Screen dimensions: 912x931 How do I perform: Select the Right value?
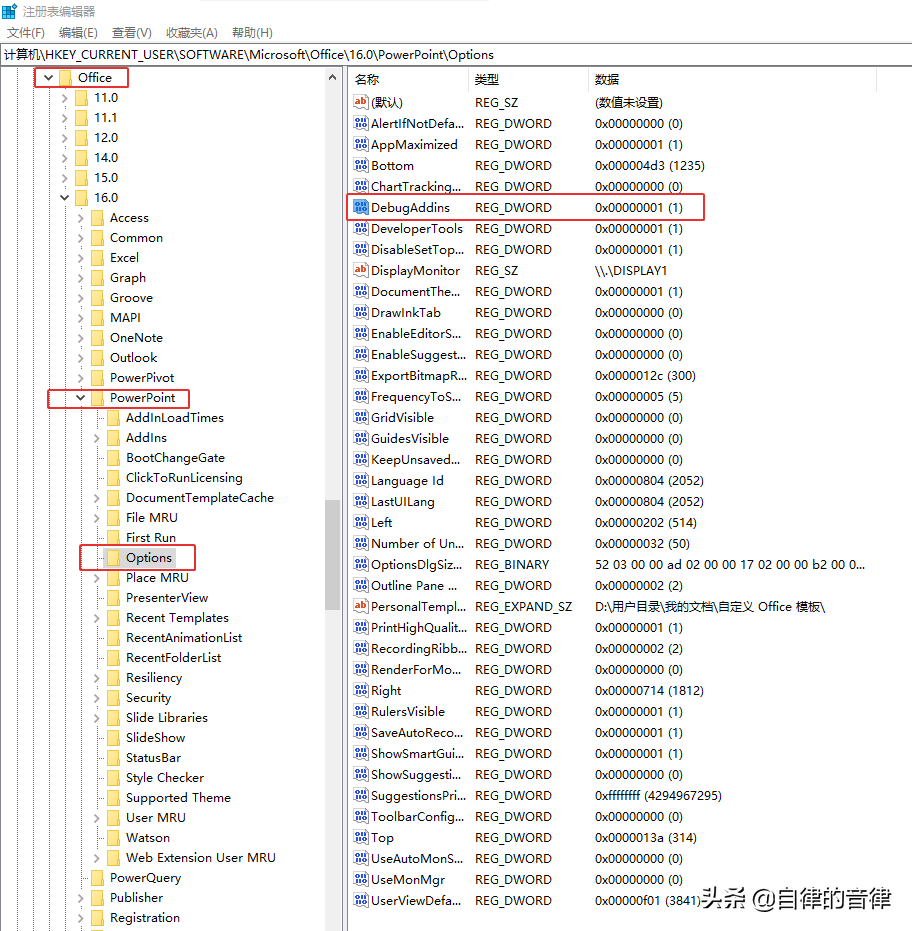(386, 691)
